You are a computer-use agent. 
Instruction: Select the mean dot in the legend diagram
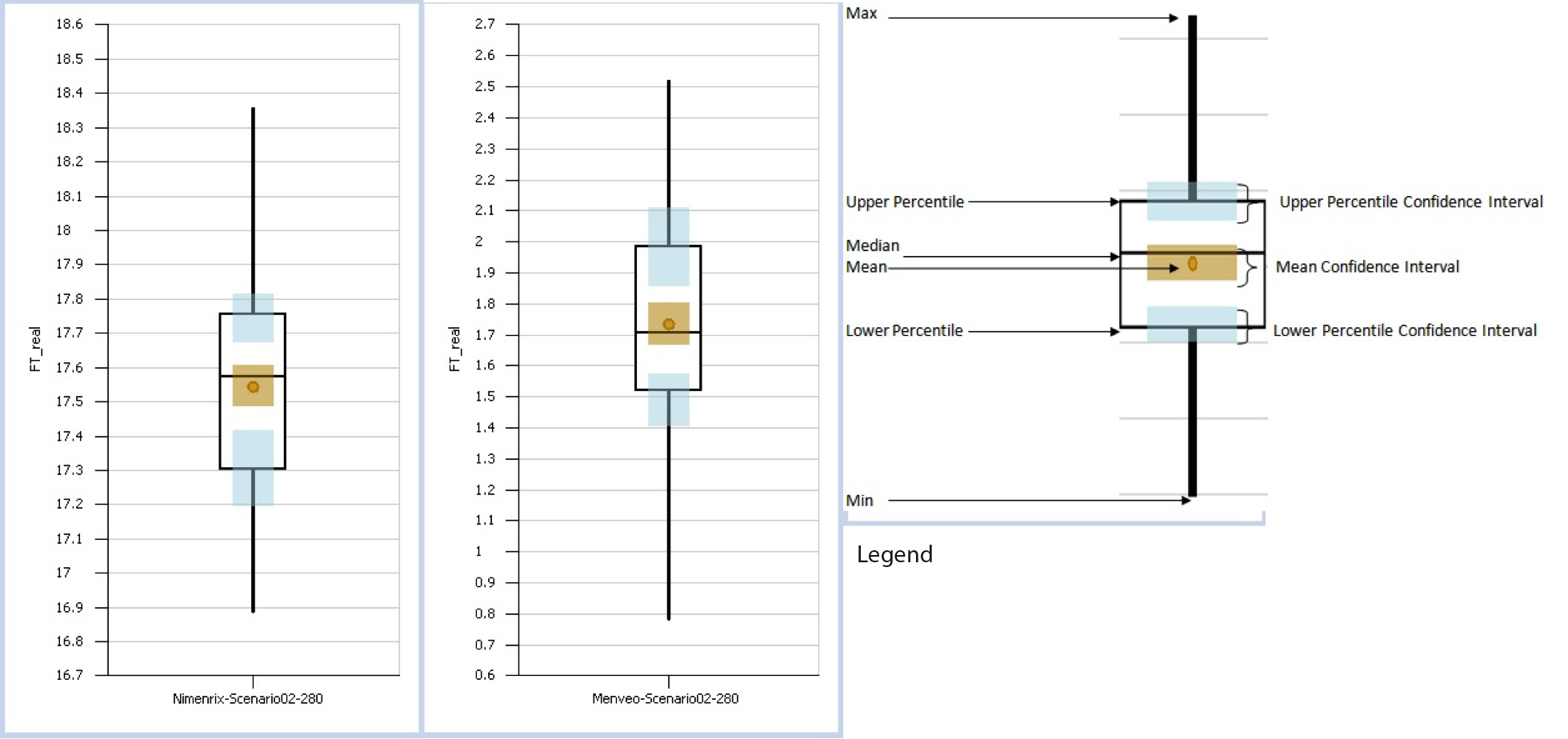1192,264
